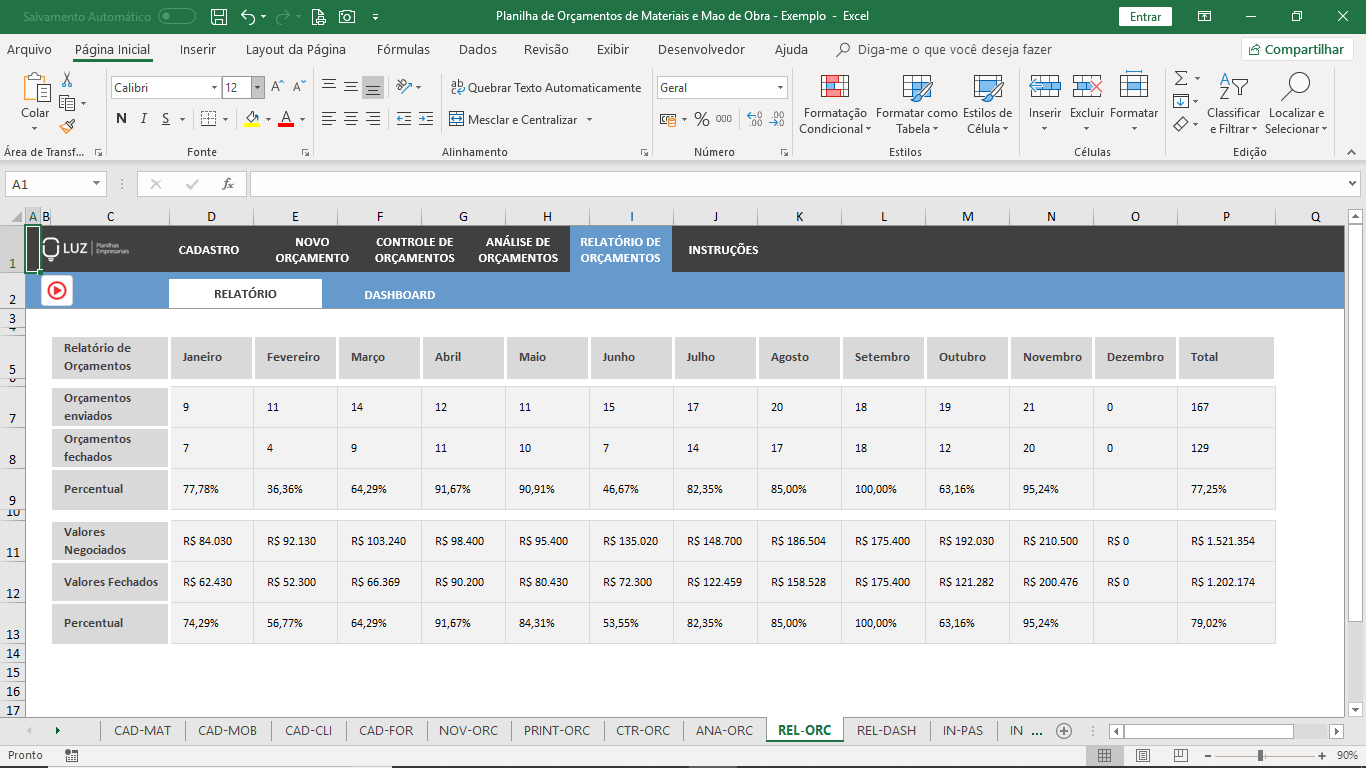
Task: Go to the DASHBOARD section link
Action: point(399,295)
